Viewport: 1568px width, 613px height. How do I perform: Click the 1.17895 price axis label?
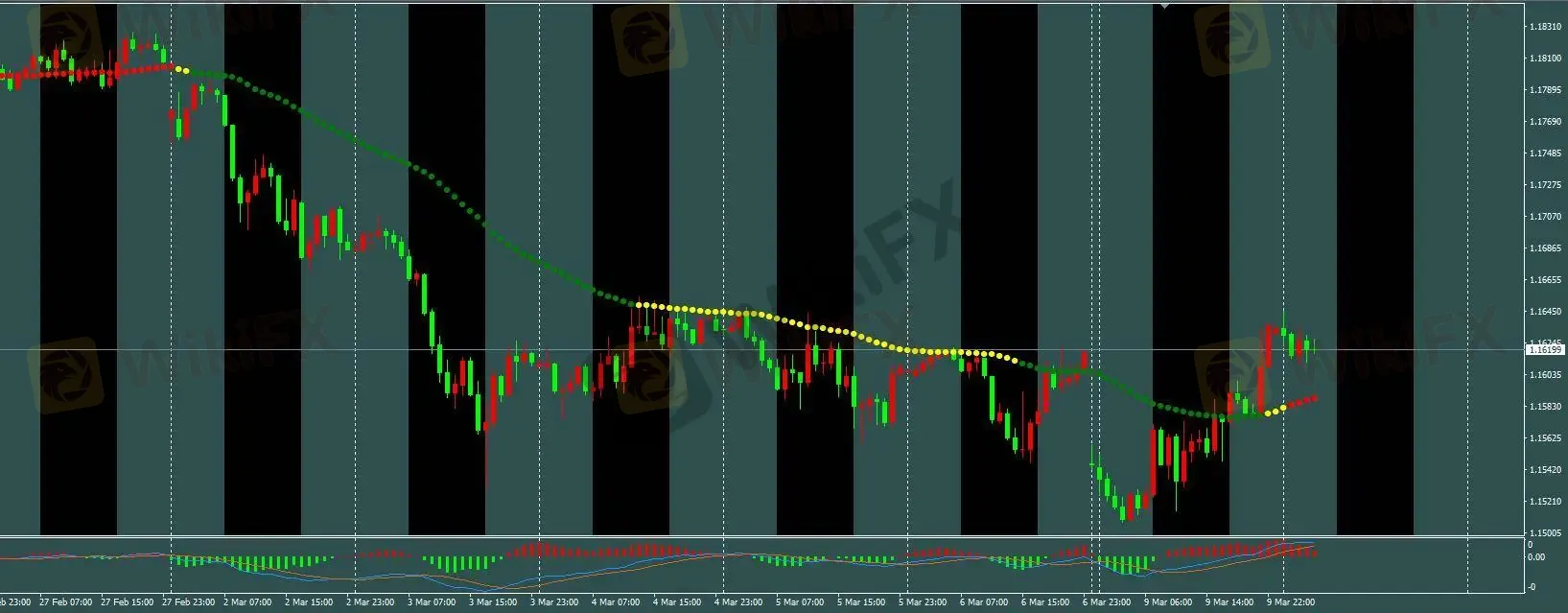(x=1543, y=90)
